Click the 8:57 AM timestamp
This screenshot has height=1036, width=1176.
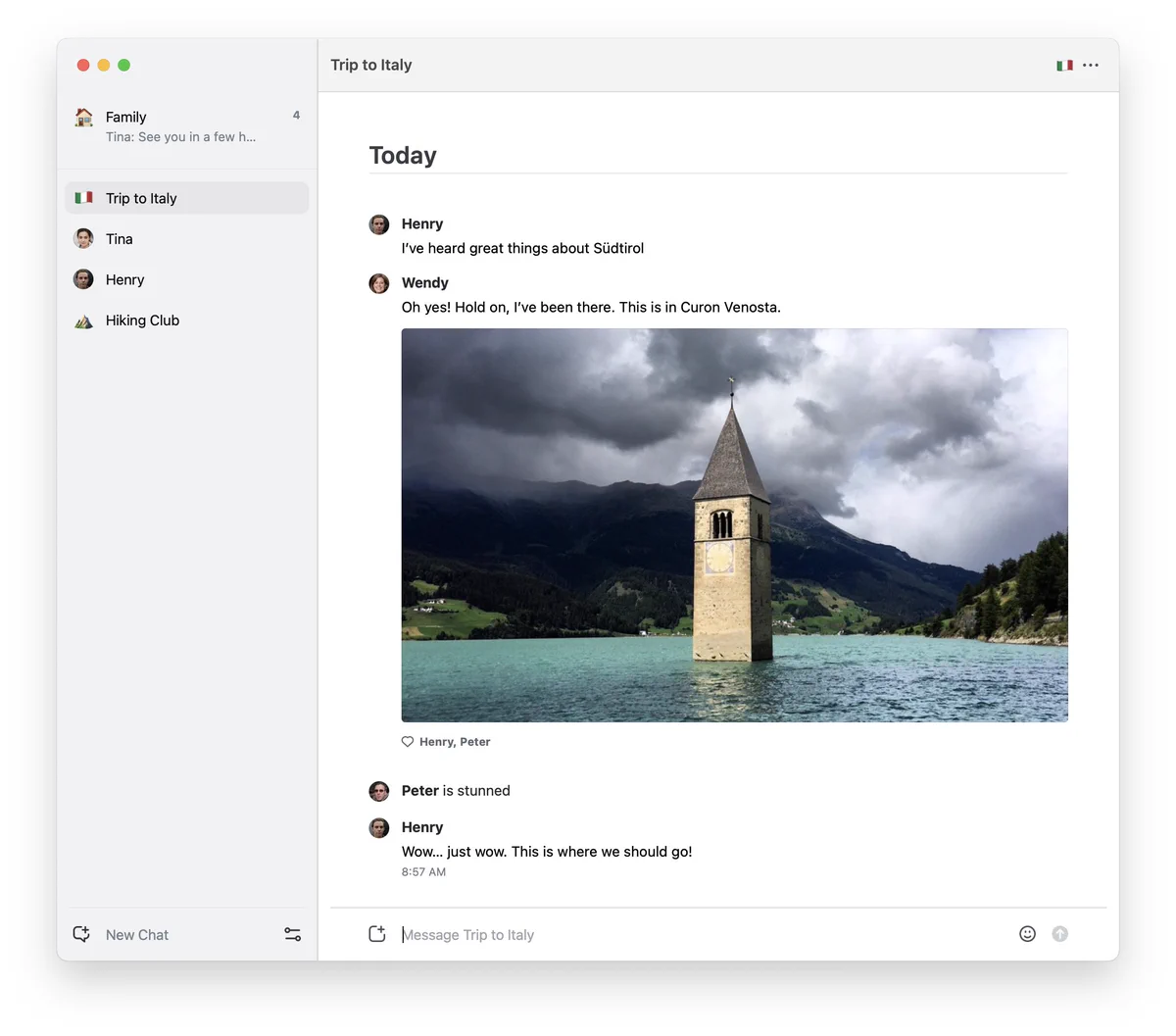(423, 871)
